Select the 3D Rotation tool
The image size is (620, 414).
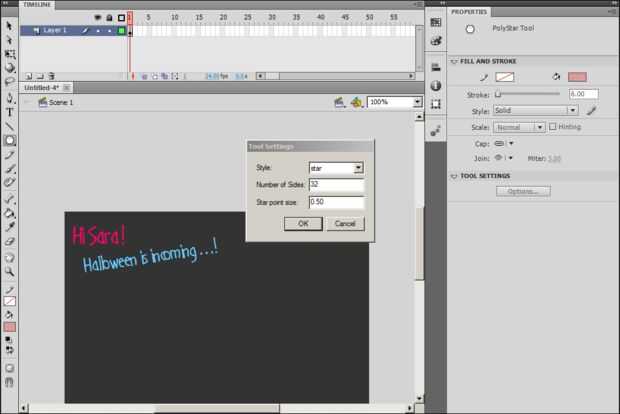10,68
